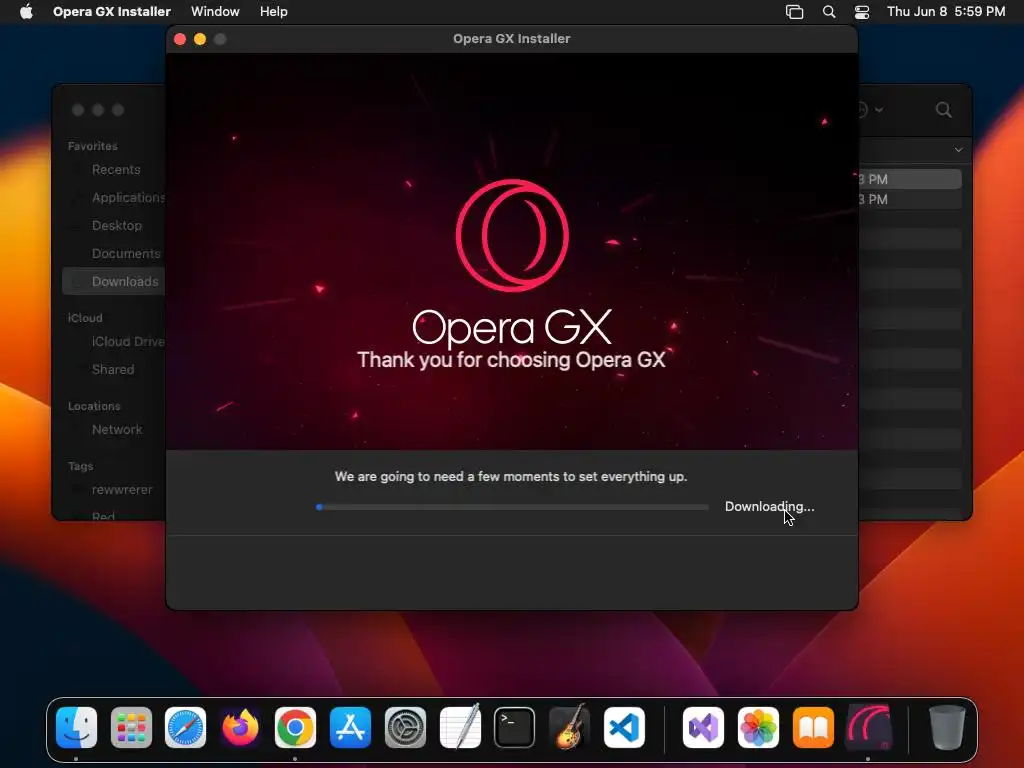
Task: Select Downloads in Finder sidebar
Action: pos(113,281)
